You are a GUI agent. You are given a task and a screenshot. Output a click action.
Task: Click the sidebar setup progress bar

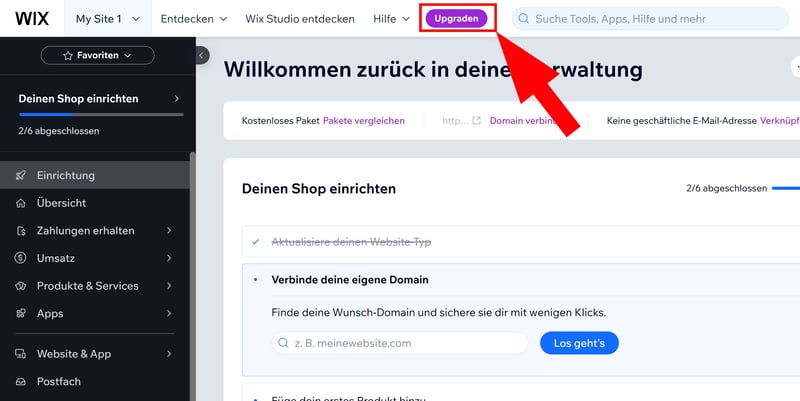click(x=101, y=114)
